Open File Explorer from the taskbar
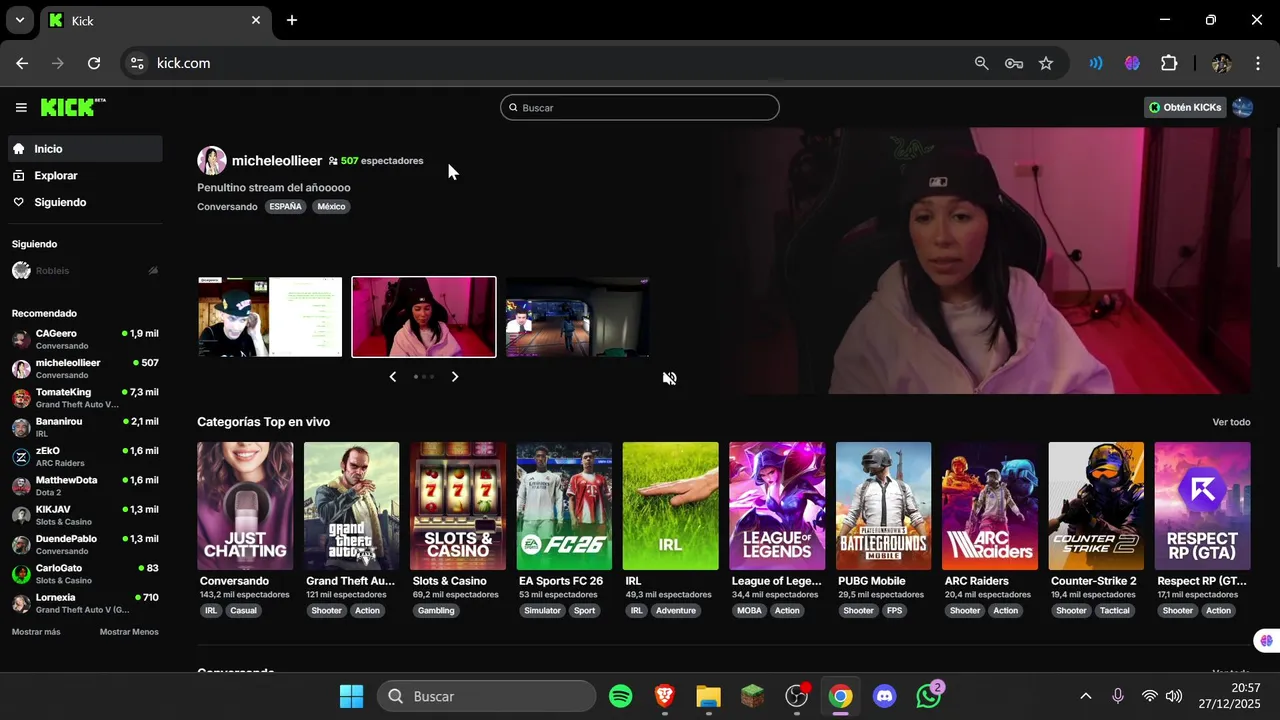The height and width of the screenshot is (720, 1280). 709,696
